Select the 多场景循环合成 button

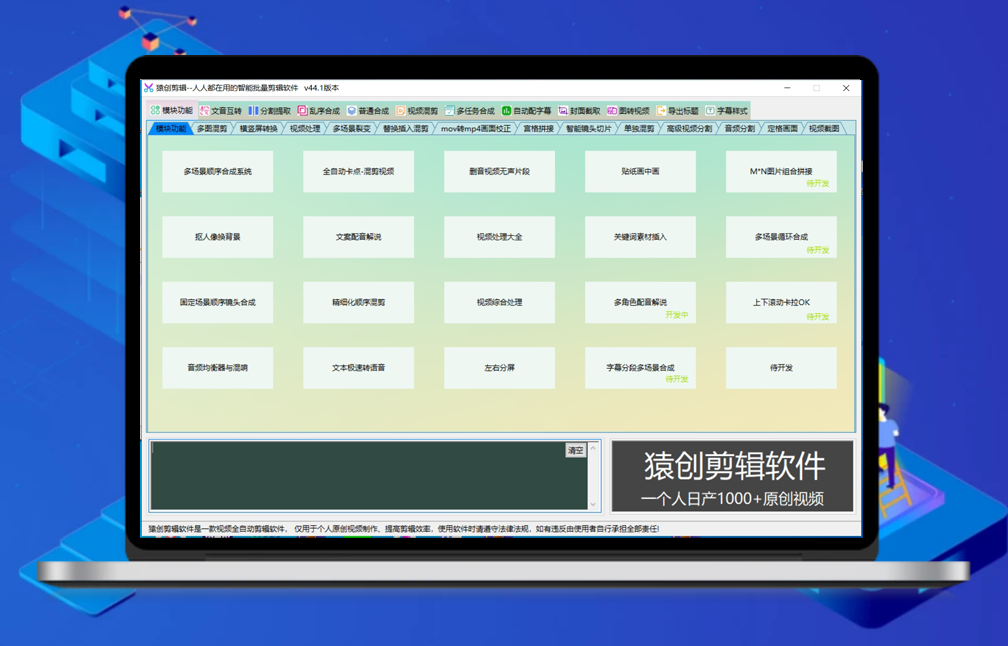781,237
